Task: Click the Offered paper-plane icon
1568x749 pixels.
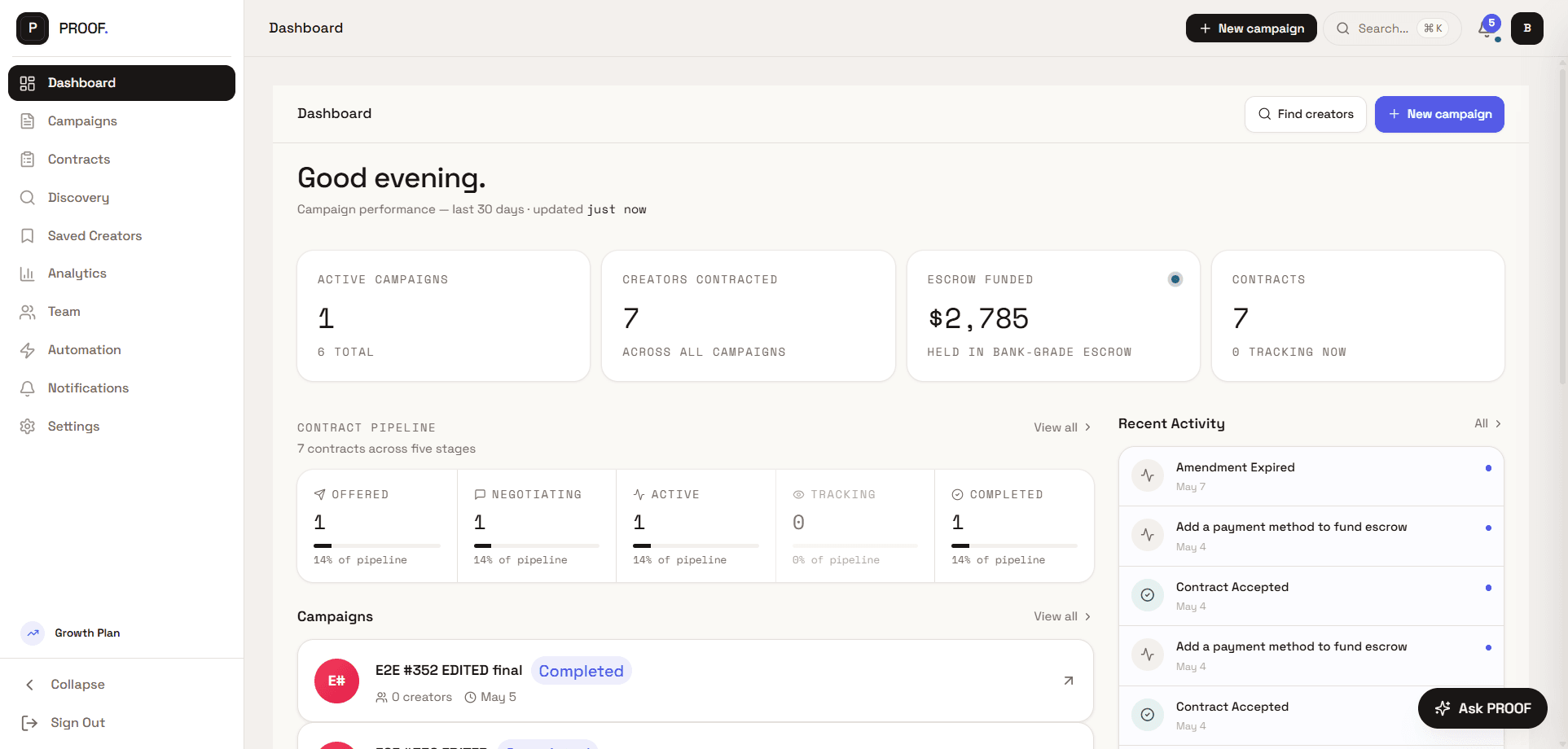Action: point(319,495)
